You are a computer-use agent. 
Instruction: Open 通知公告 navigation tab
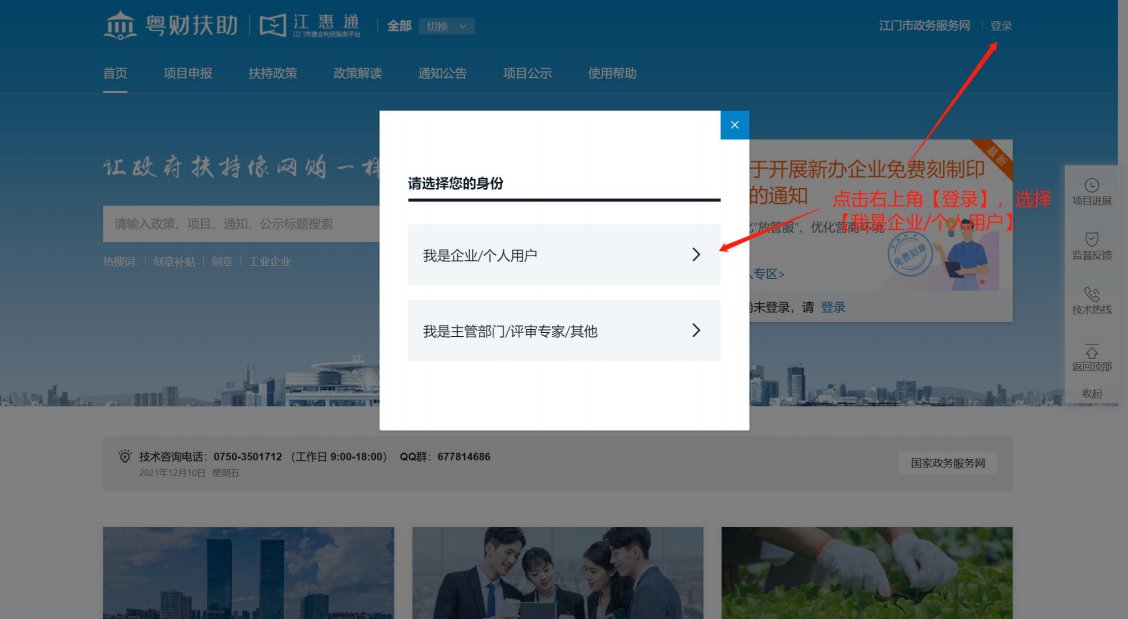pos(442,73)
